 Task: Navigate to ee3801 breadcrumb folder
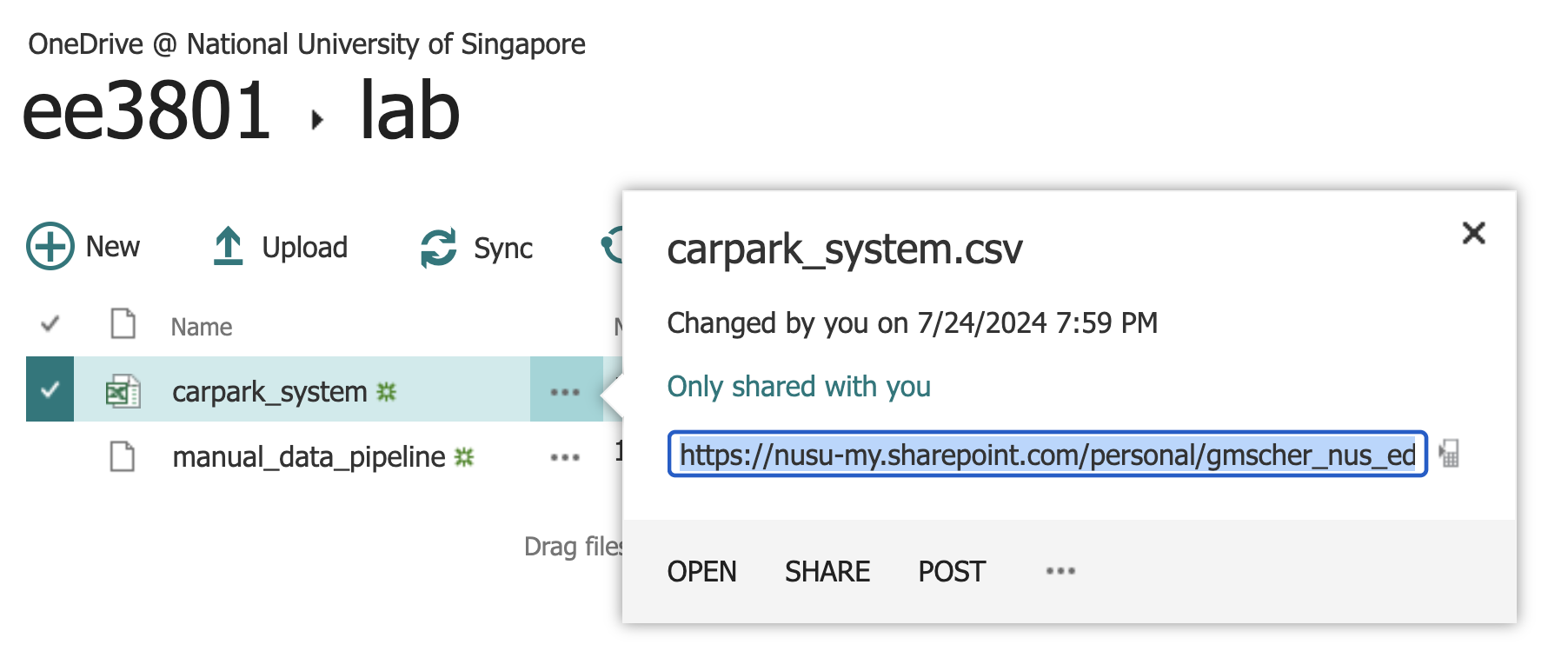pyautogui.click(x=146, y=111)
